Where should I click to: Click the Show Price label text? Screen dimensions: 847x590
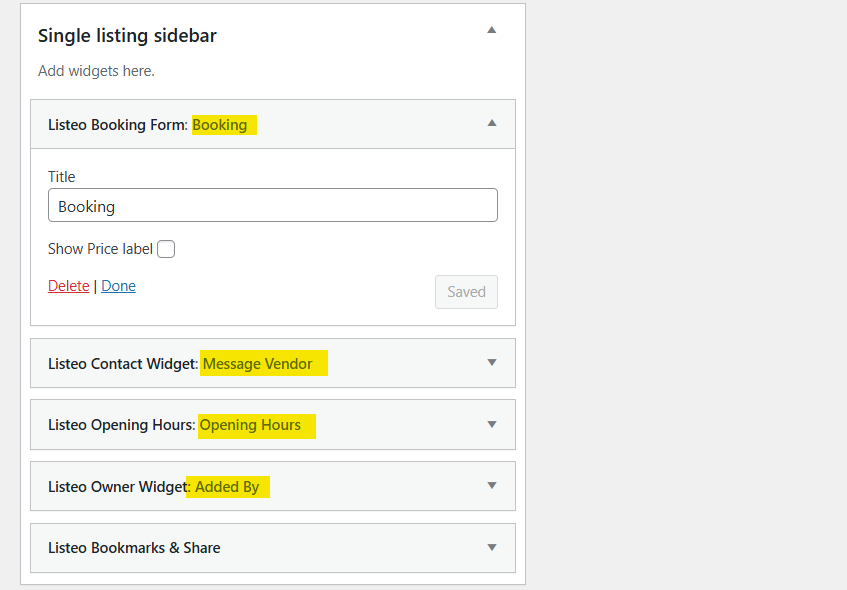100,249
